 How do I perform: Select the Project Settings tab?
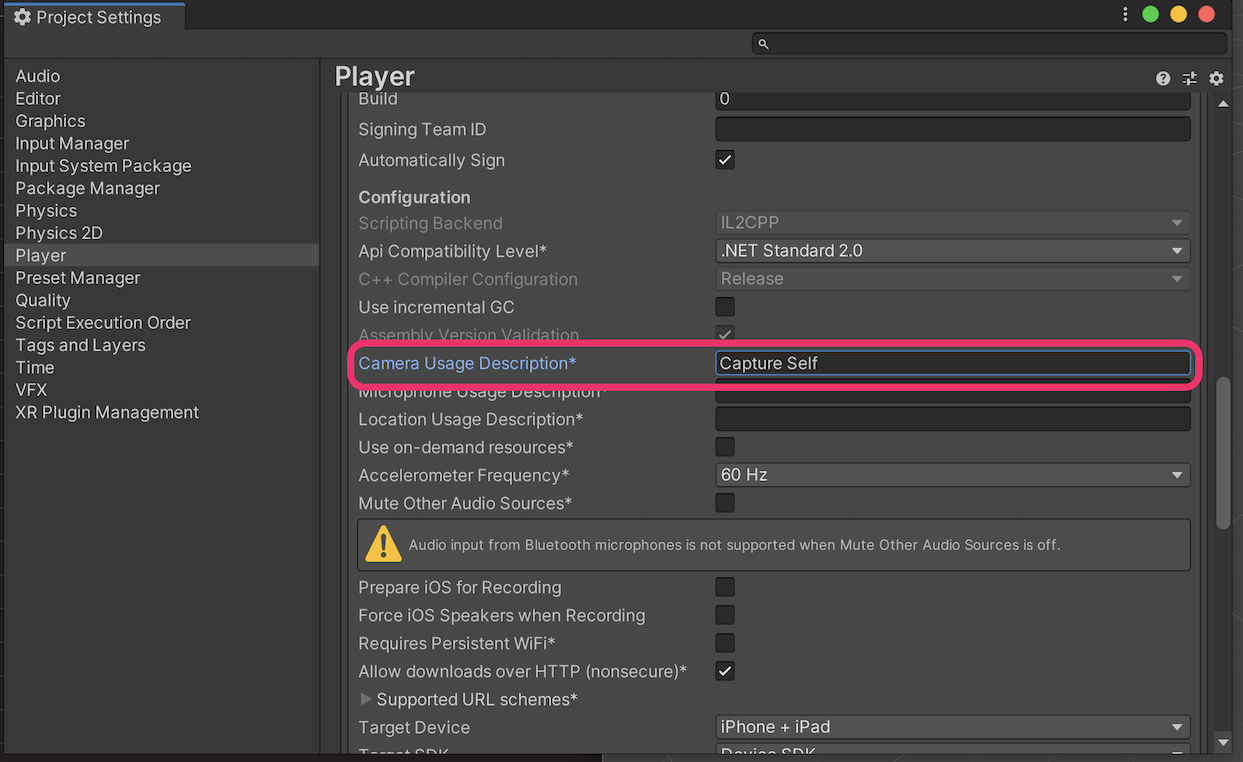point(96,16)
